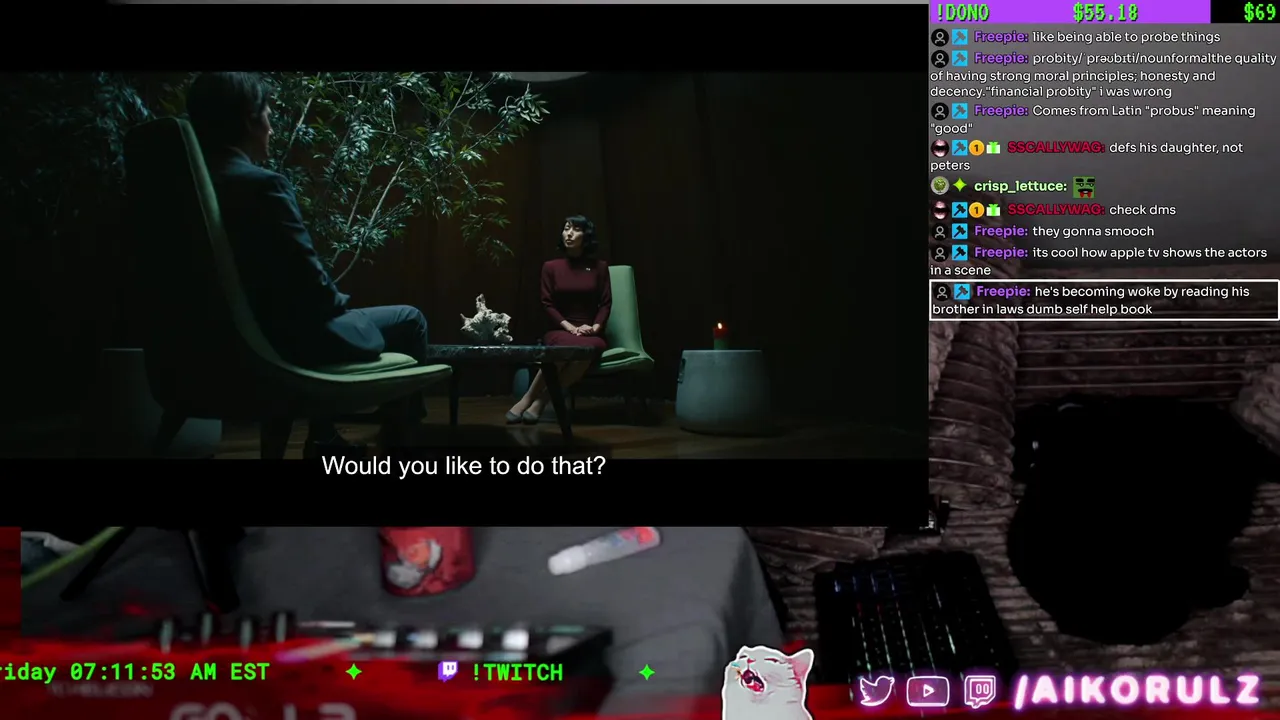Screen dimensions: 1280x720
Task: Click the gift badge on the 'check dms' message
Action: pos(993,210)
